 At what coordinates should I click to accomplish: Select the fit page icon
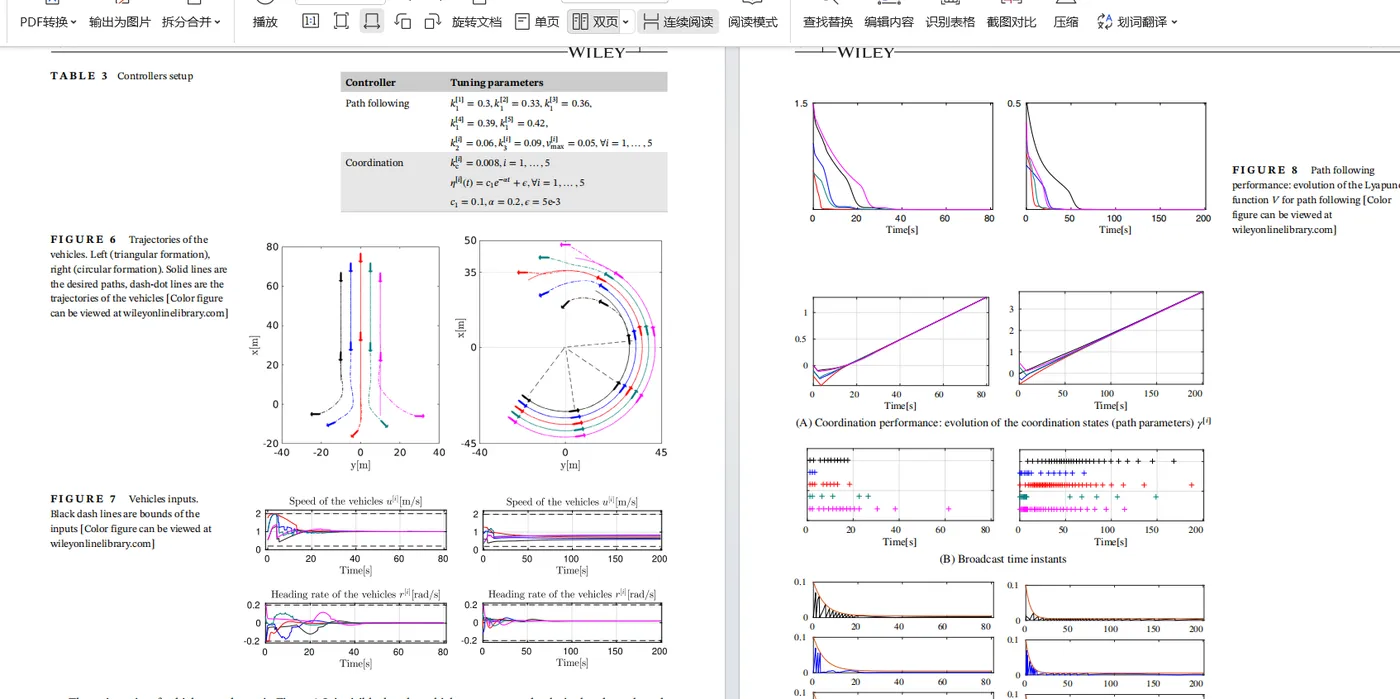[341, 21]
